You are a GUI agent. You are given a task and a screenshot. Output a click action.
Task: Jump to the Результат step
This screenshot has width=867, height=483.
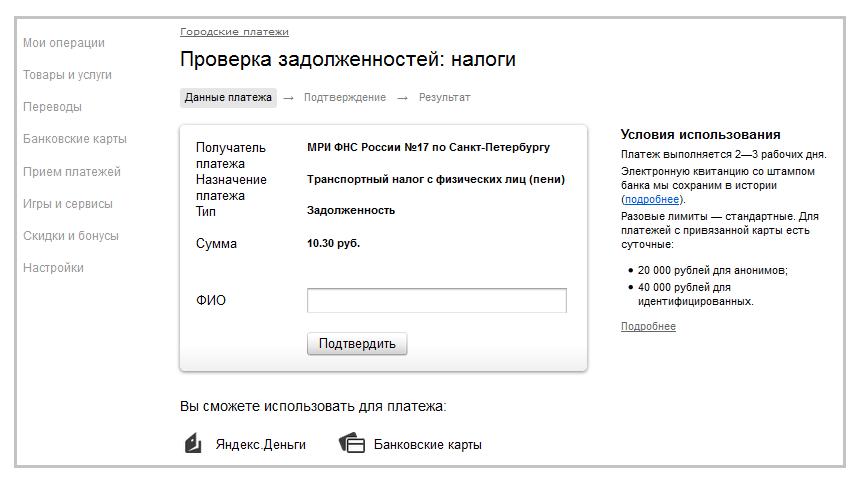pyautogui.click(x=444, y=98)
